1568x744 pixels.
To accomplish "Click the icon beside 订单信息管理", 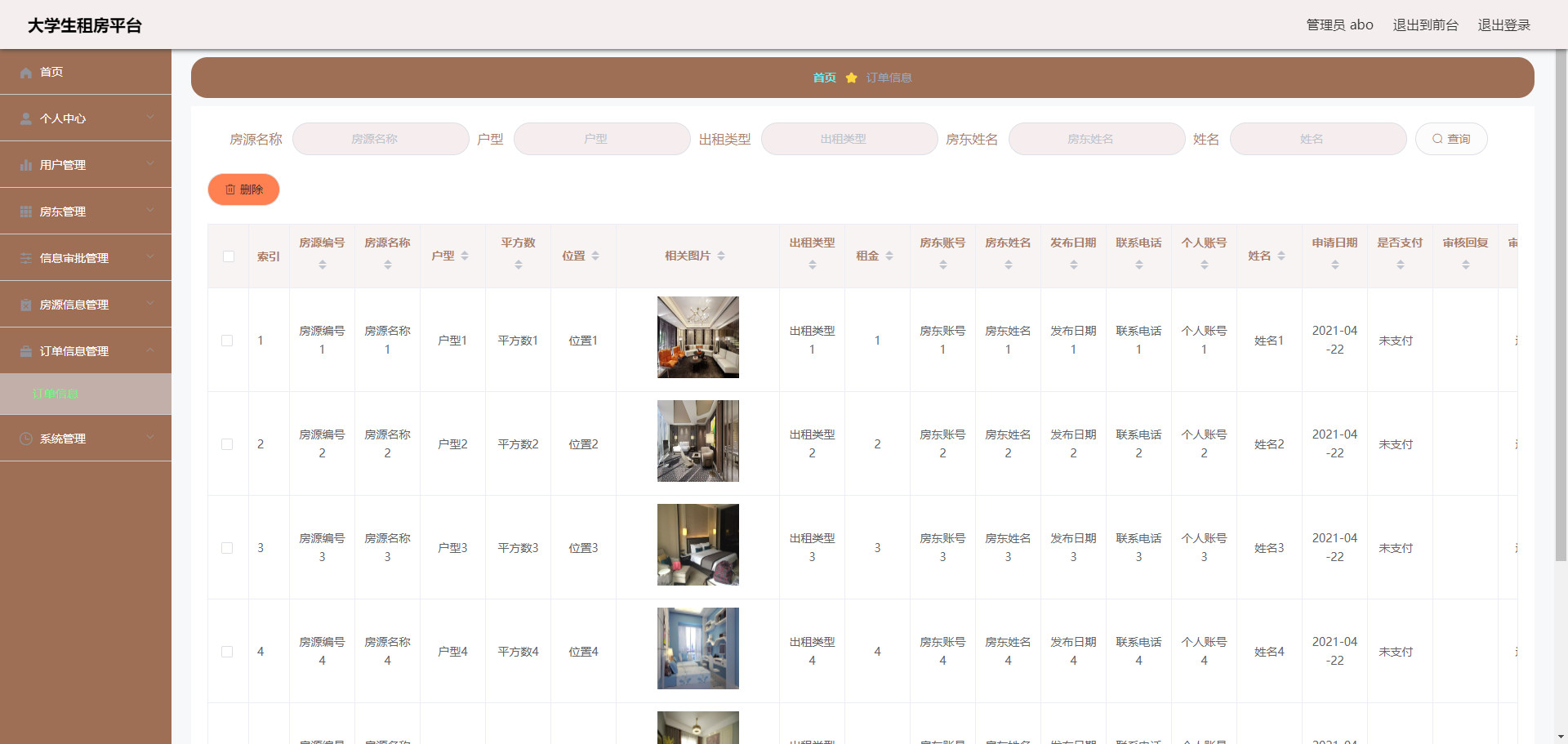I will pyautogui.click(x=26, y=352).
